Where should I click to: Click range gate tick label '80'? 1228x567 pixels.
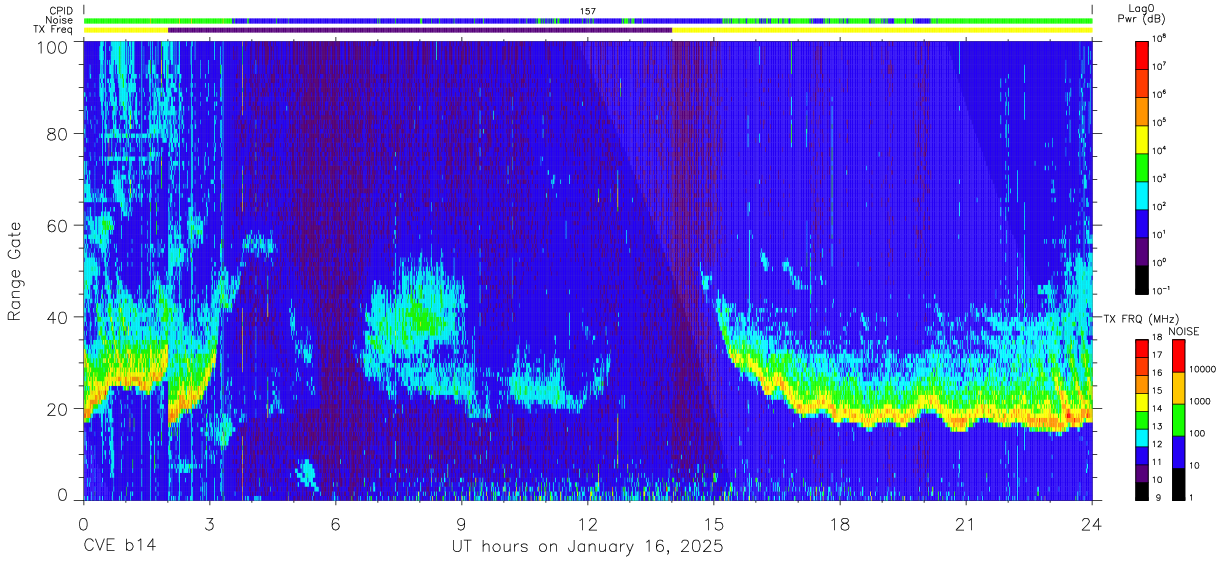click(x=58, y=134)
